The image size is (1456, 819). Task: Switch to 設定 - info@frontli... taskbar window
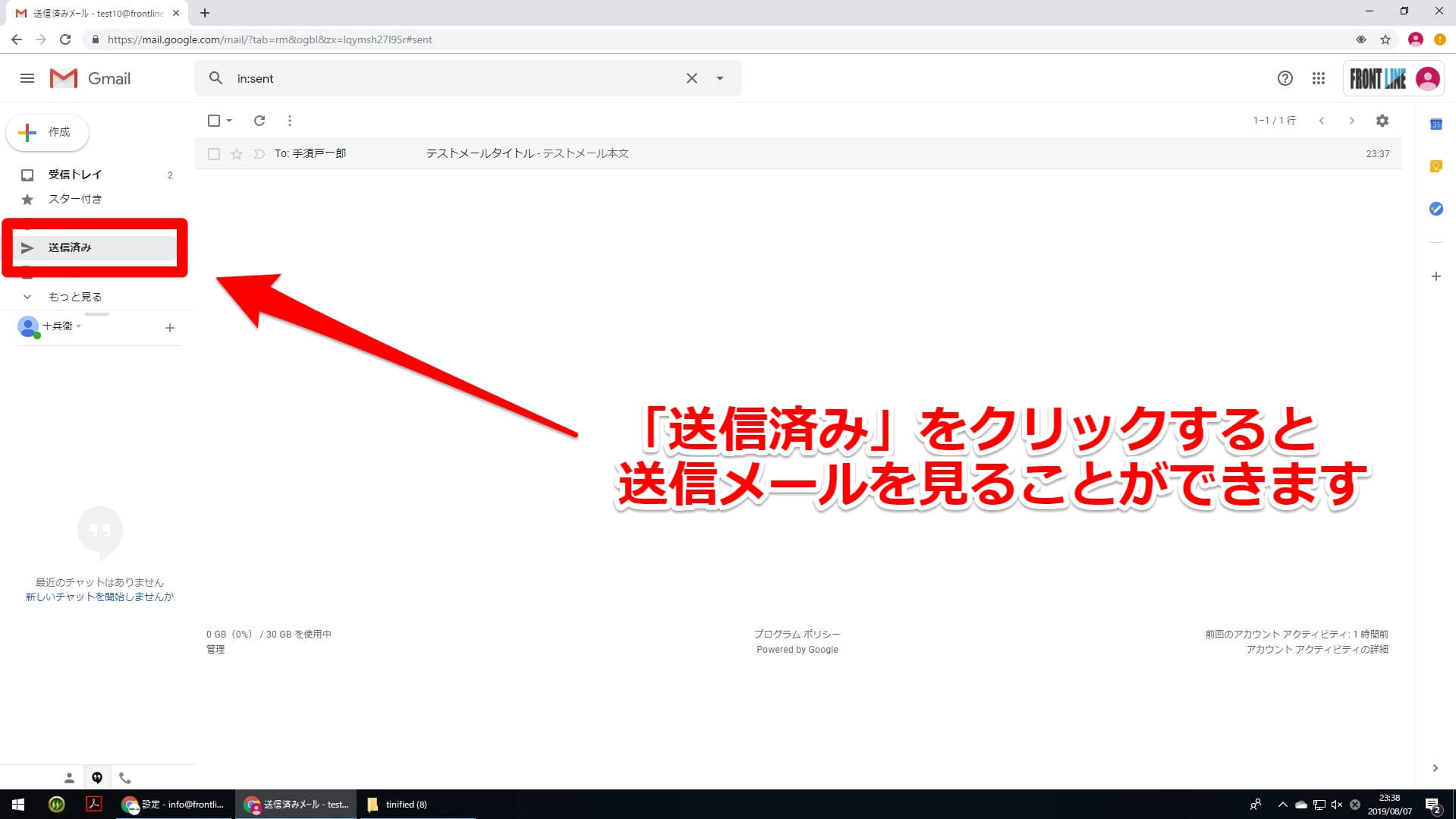[174, 805]
